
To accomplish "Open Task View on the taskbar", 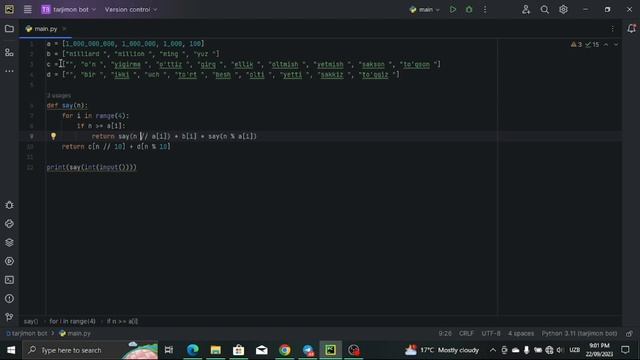I will pos(169,350).
